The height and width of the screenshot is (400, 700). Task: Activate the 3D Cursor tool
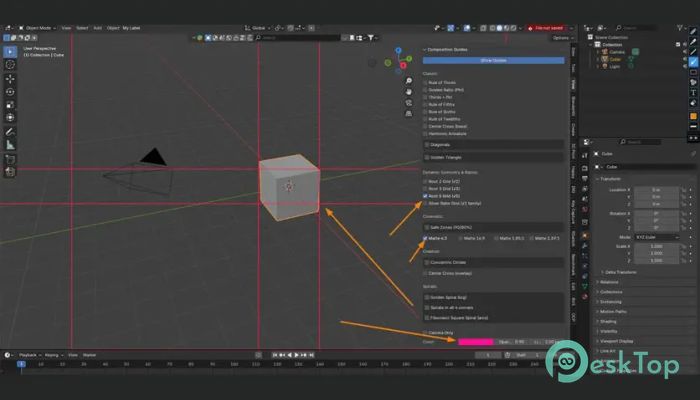(x=10, y=65)
